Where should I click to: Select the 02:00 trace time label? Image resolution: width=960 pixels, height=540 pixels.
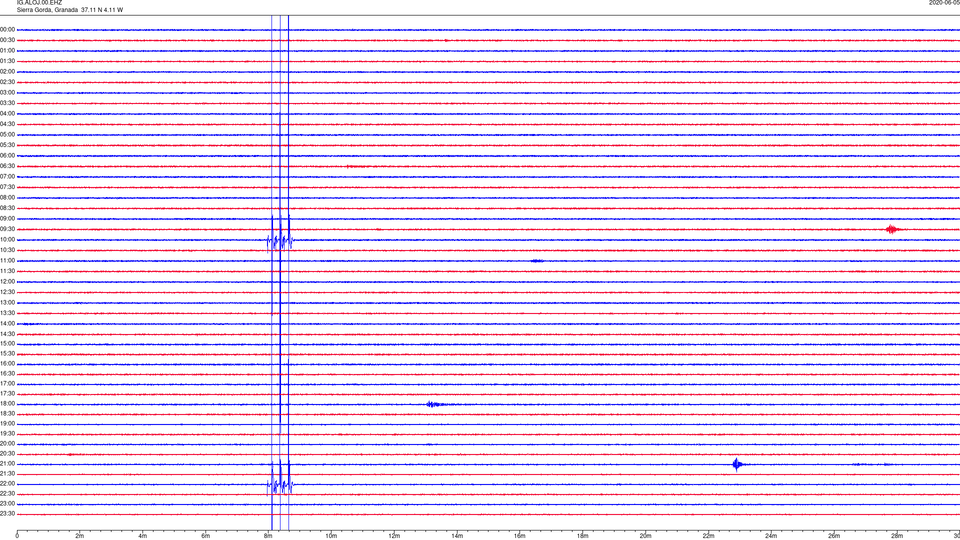tap(7, 72)
